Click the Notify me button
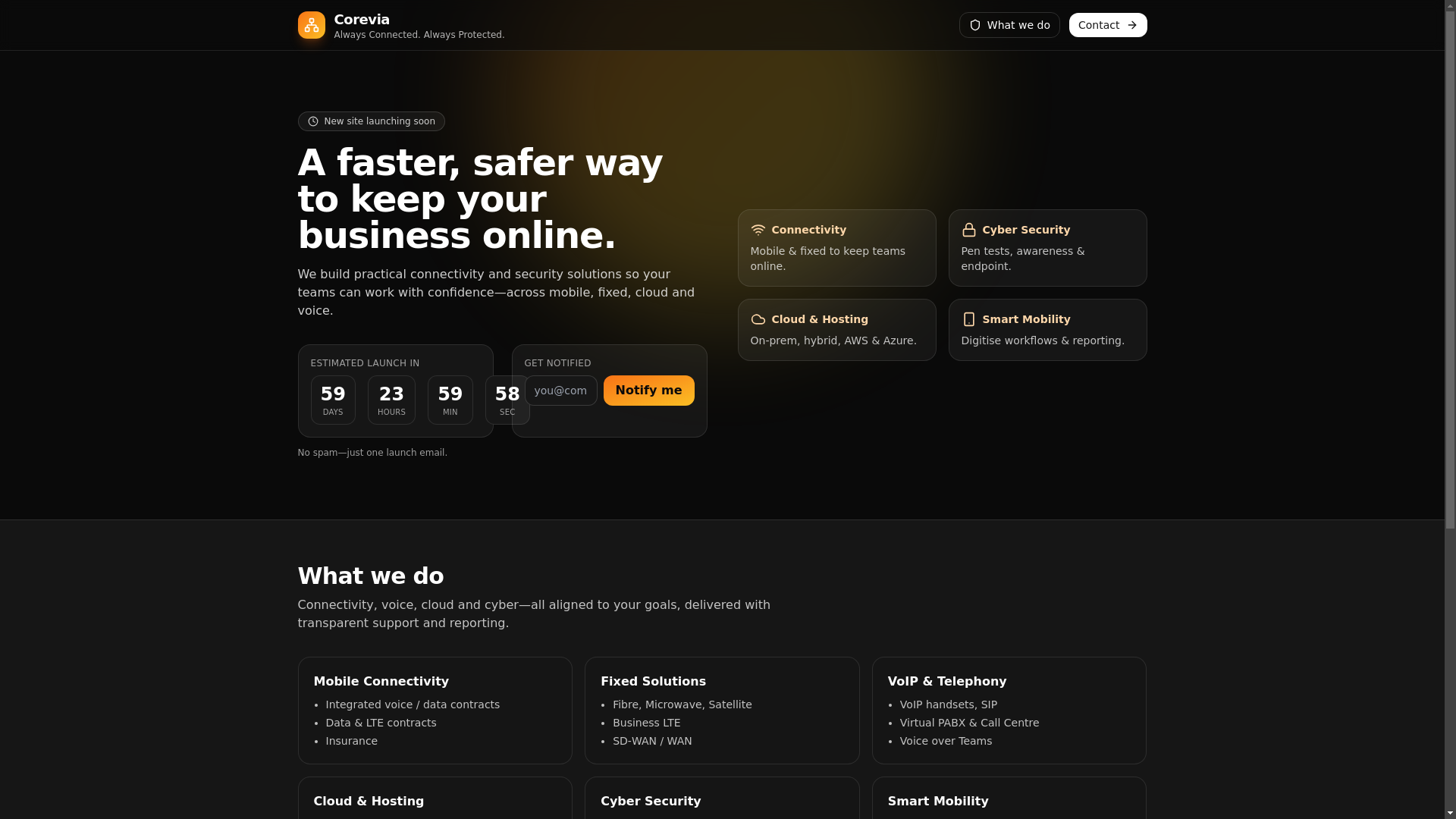The height and width of the screenshot is (819, 1456). (x=648, y=391)
